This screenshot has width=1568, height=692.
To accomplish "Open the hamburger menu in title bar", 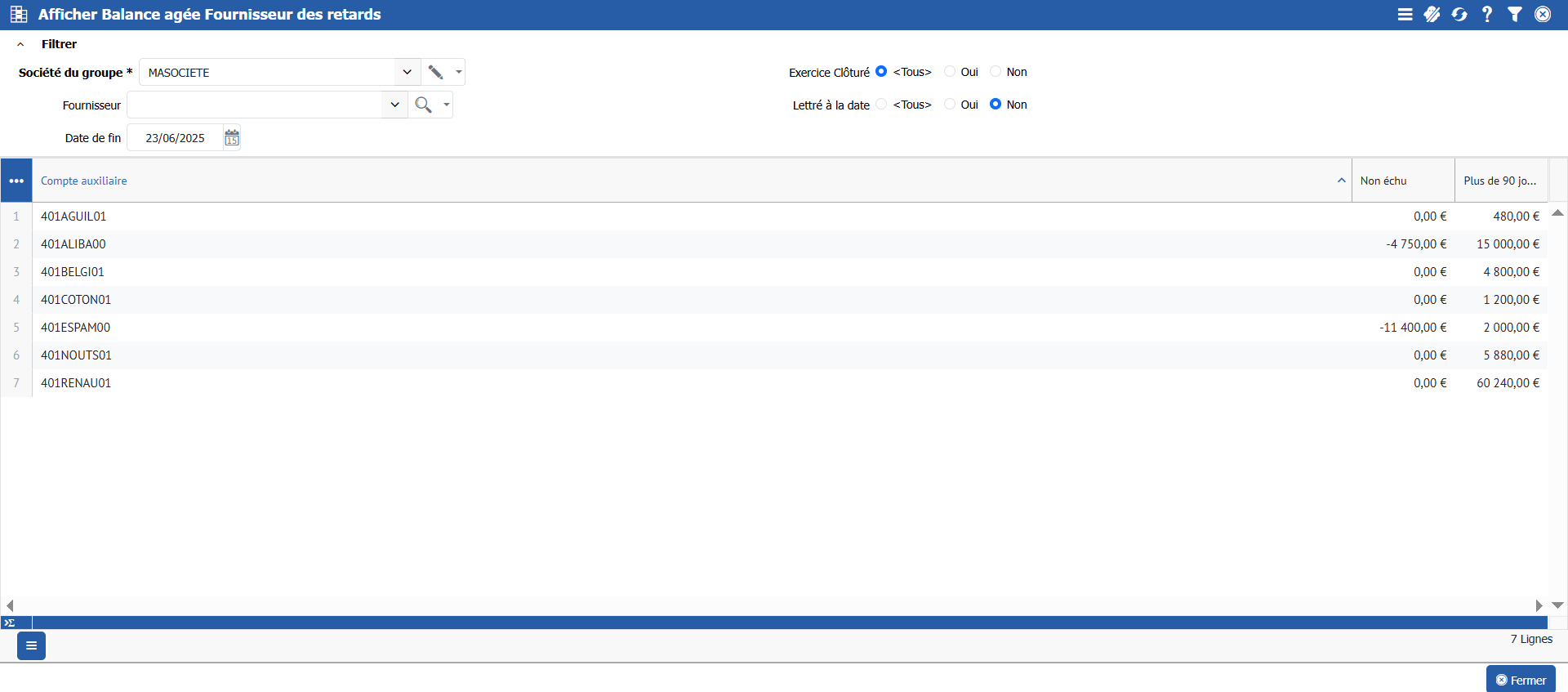I will [x=1405, y=15].
